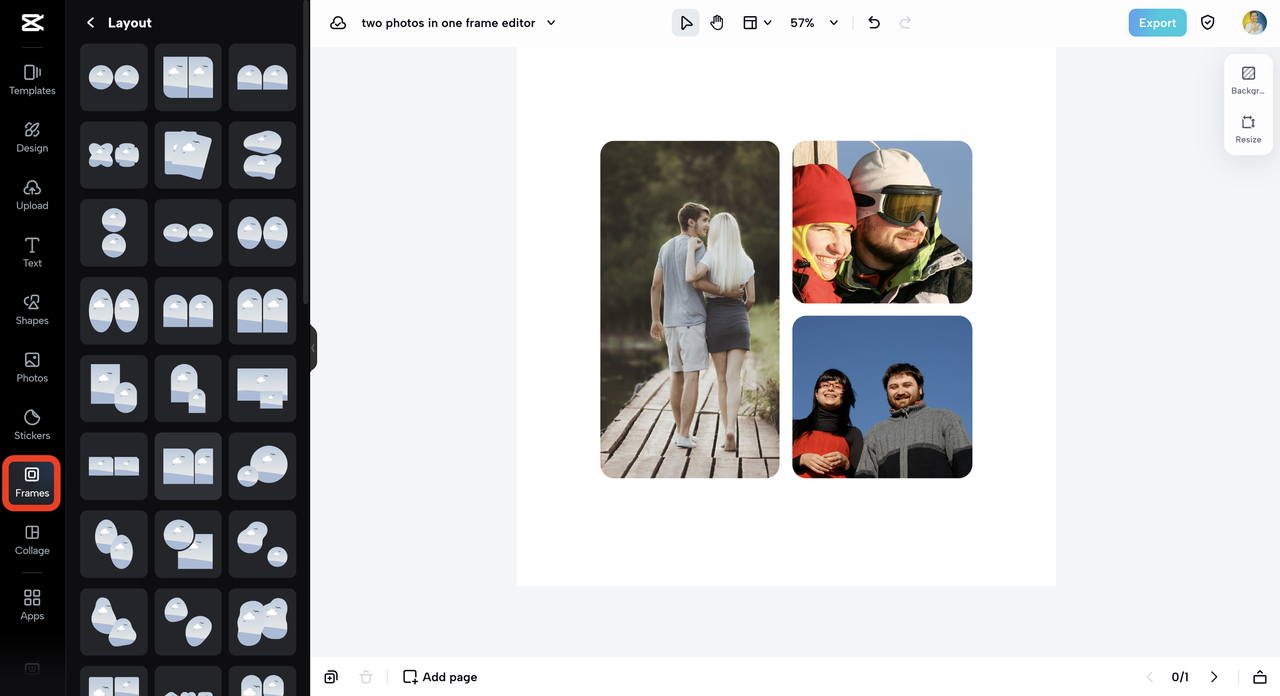Expand the project name dropdown arrow

coord(551,23)
